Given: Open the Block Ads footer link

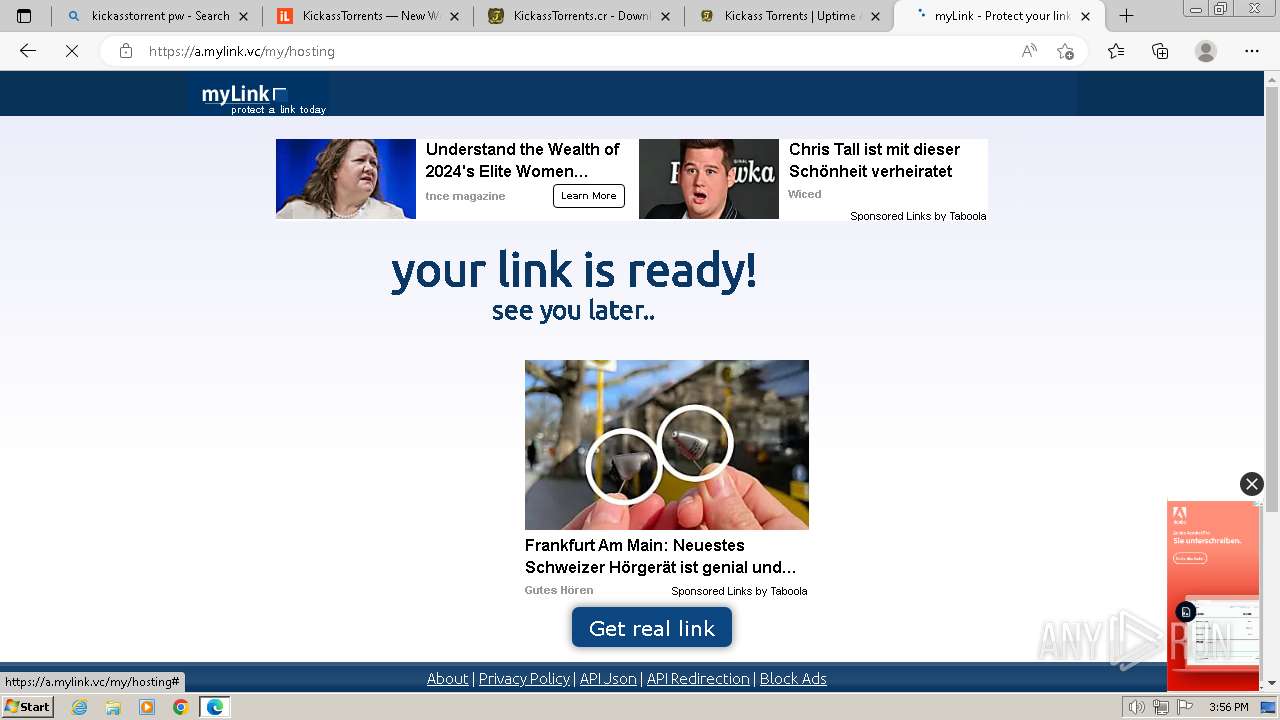Looking at the screenshot, I should coord(793,679).
